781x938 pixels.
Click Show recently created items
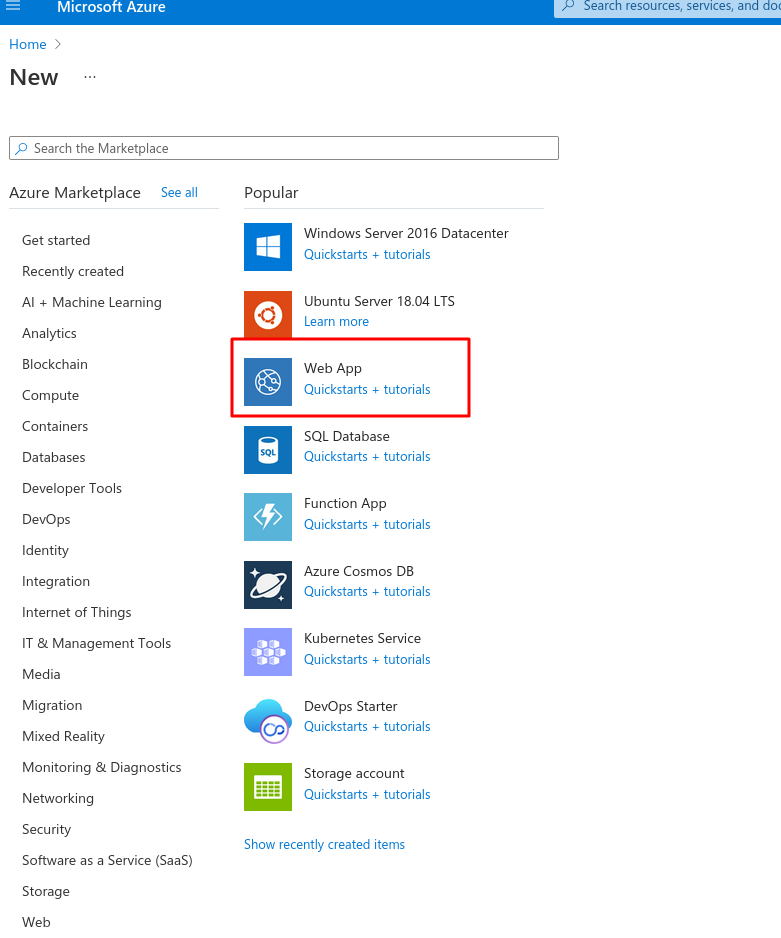point(324,844)
